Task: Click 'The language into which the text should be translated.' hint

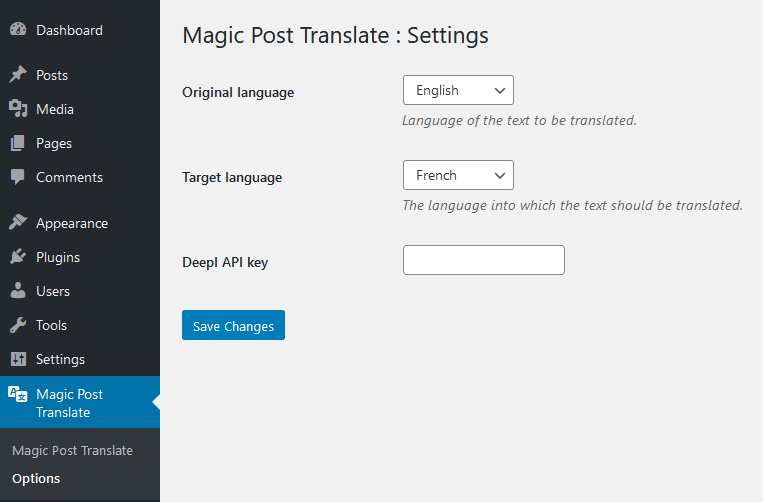Action: [572, 206]
